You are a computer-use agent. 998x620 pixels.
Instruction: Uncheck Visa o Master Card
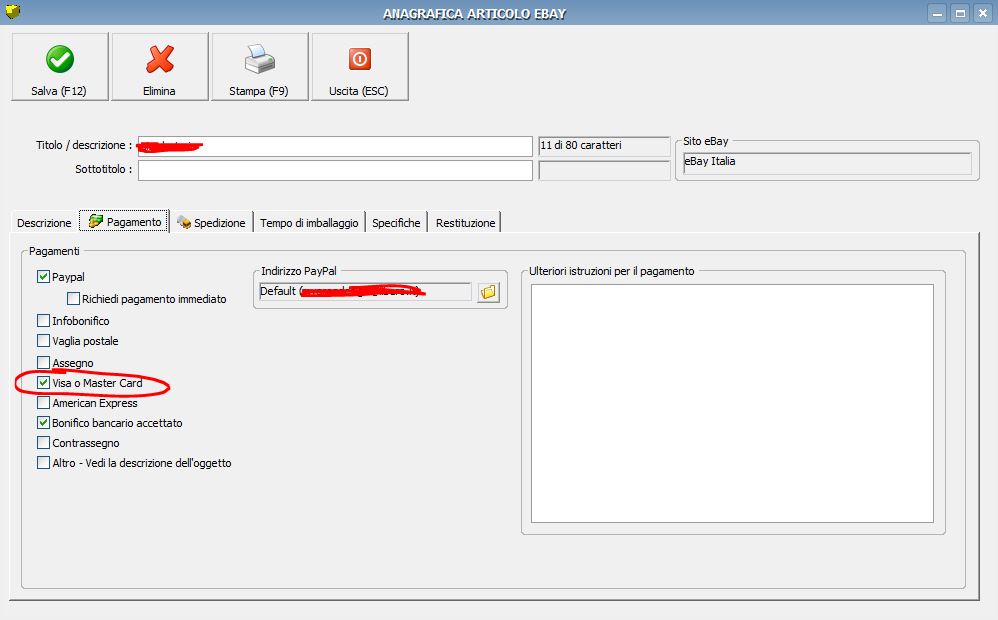[x=43, y=383]
